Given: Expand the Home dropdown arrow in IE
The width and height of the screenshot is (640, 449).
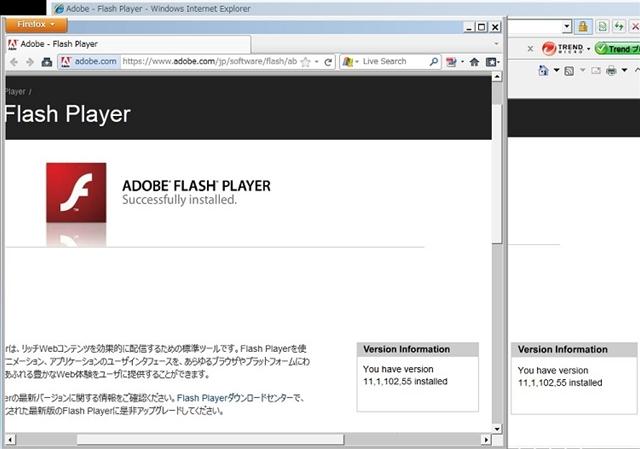Looking at the screenshot, I should (x=556, y=71).
